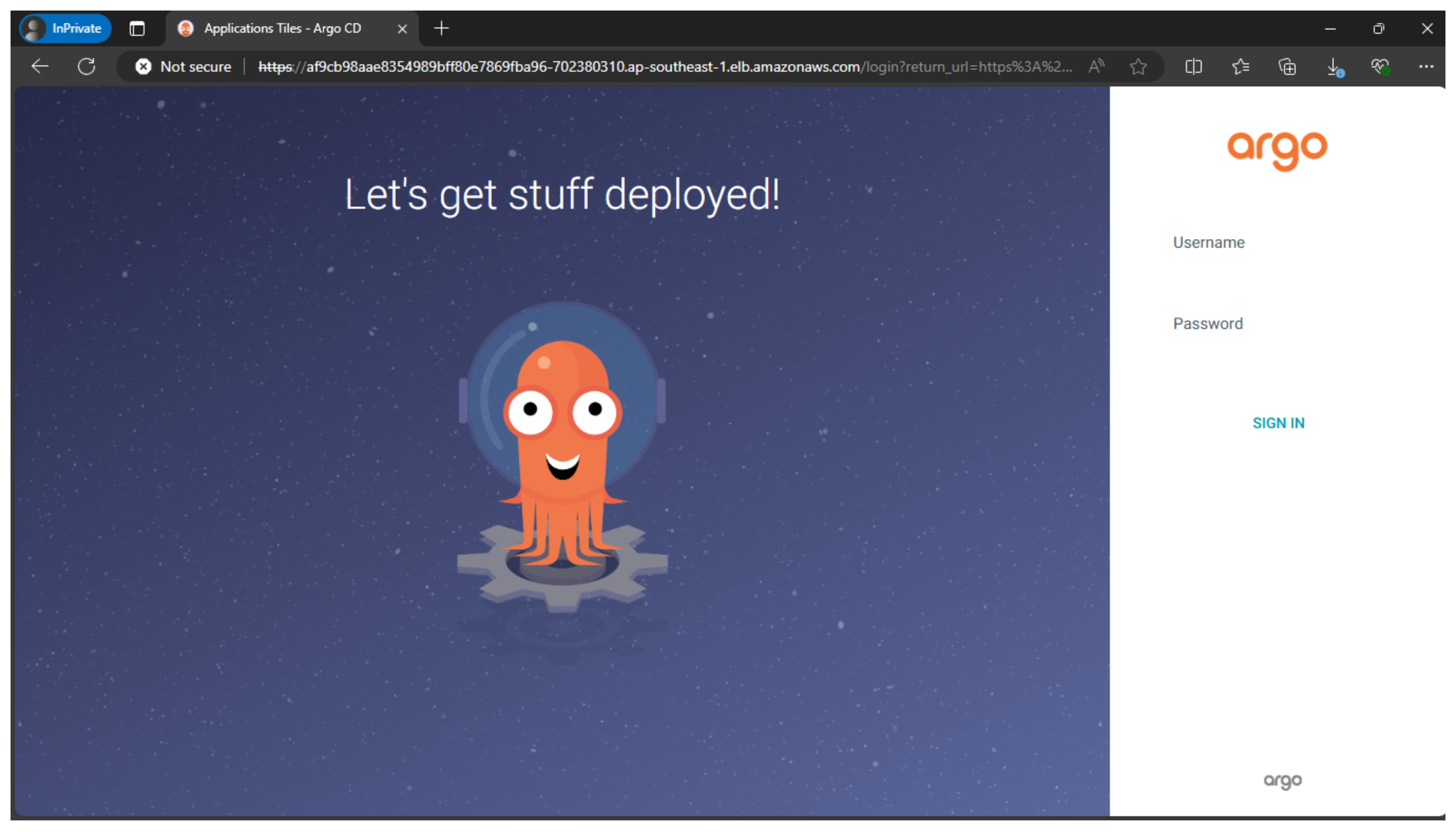The width and height of the screenshot is (1456, 832).
Task: Refresh the Argo CD login page
Action: [86, 66]
